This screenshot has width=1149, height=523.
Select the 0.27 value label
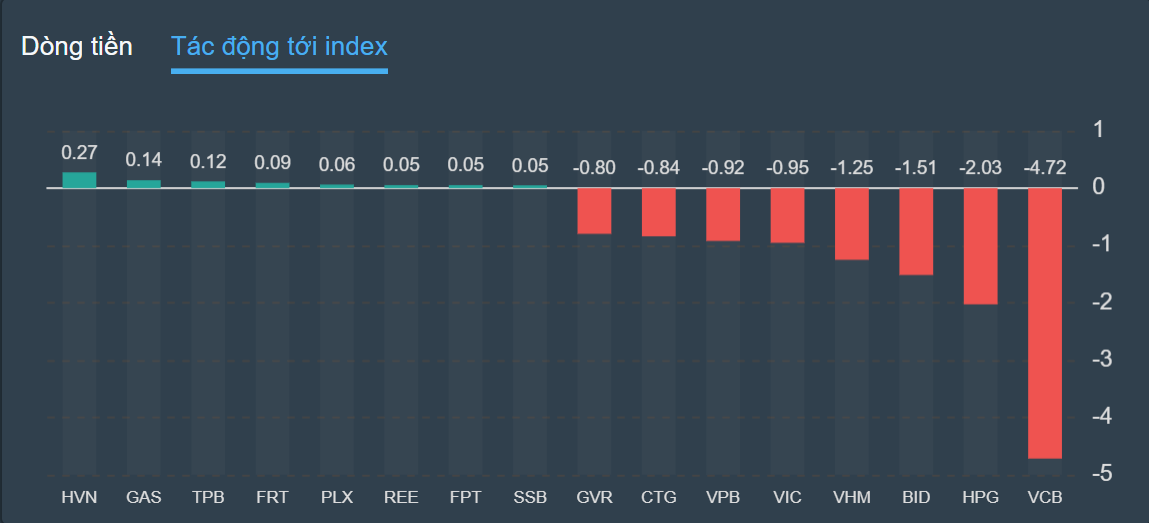pos(80,153)
